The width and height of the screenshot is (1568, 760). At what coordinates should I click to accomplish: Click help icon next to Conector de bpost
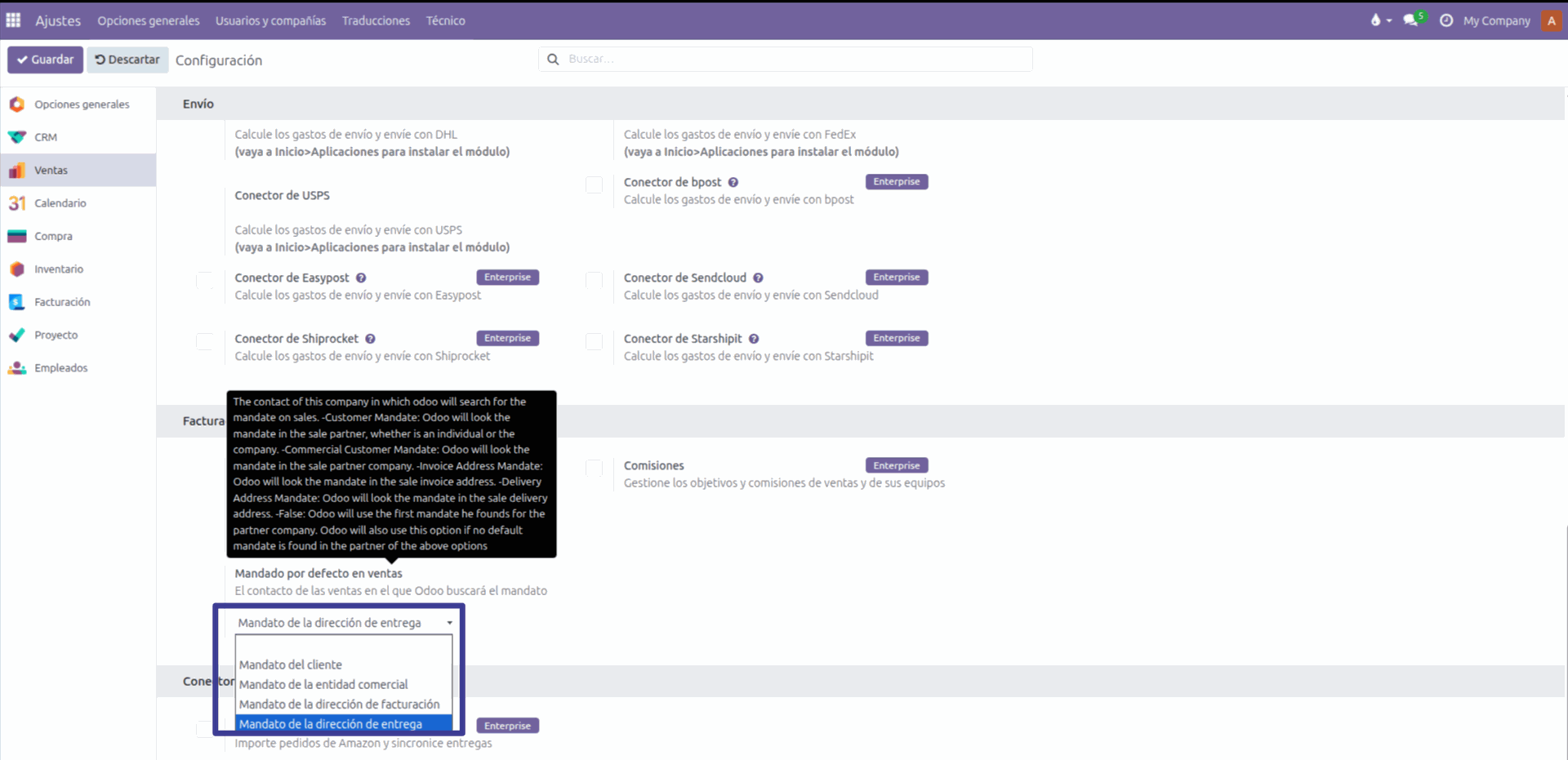[x=733, y=183]
